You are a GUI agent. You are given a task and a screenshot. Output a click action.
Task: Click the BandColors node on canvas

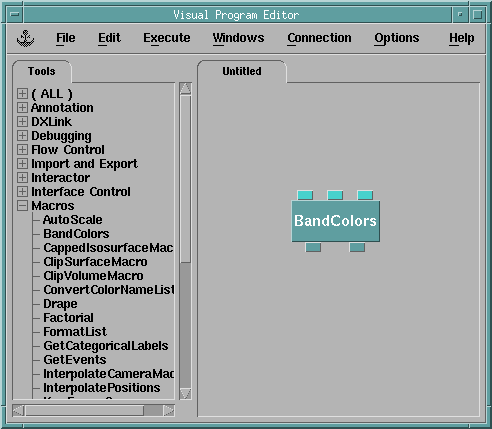[336, 221]
